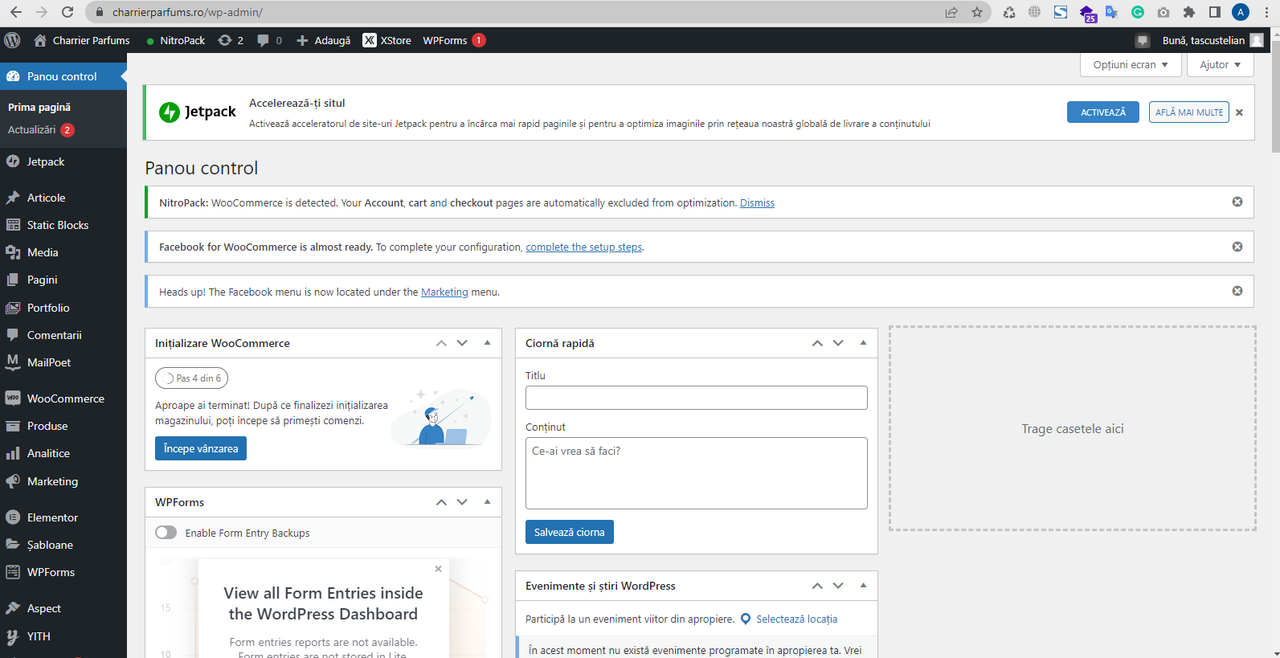
Task: Dismiss the Jetpack banner with X
Action: [x=1239, y=112]
